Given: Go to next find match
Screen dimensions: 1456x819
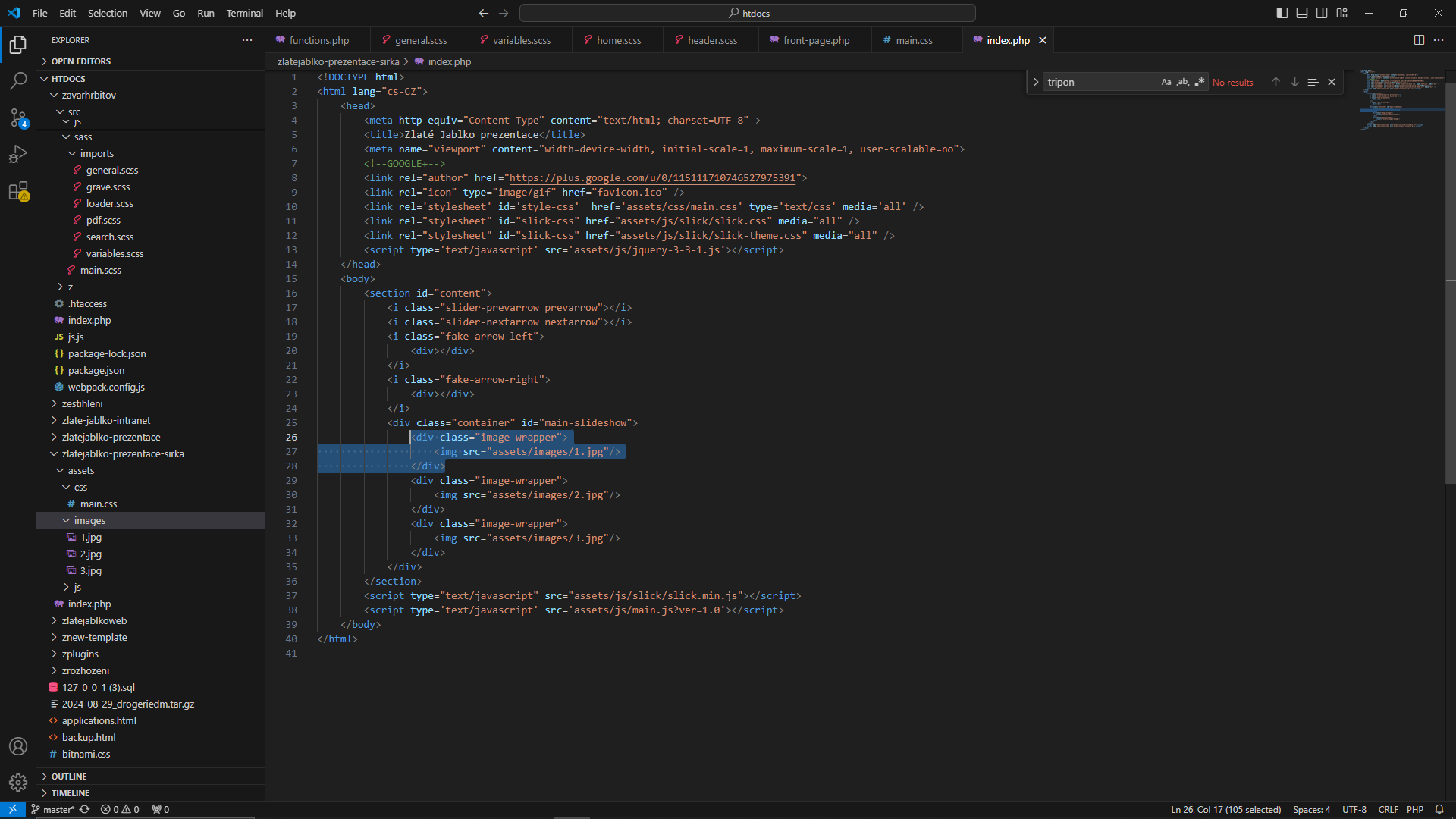Looking at the screenshot, I should (x=1294, y=82).
